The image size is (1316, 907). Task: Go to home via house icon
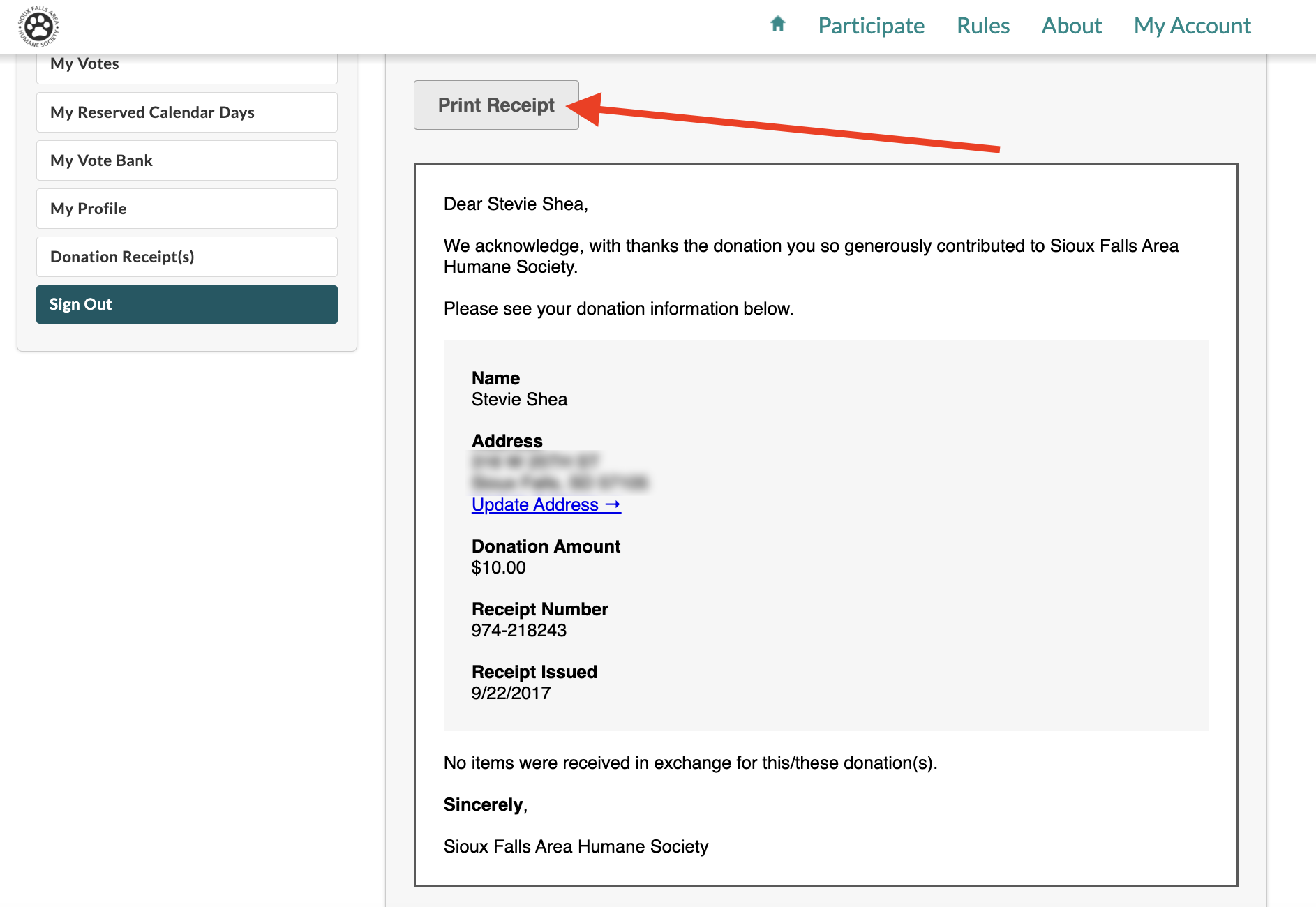[x=777, y=24]
